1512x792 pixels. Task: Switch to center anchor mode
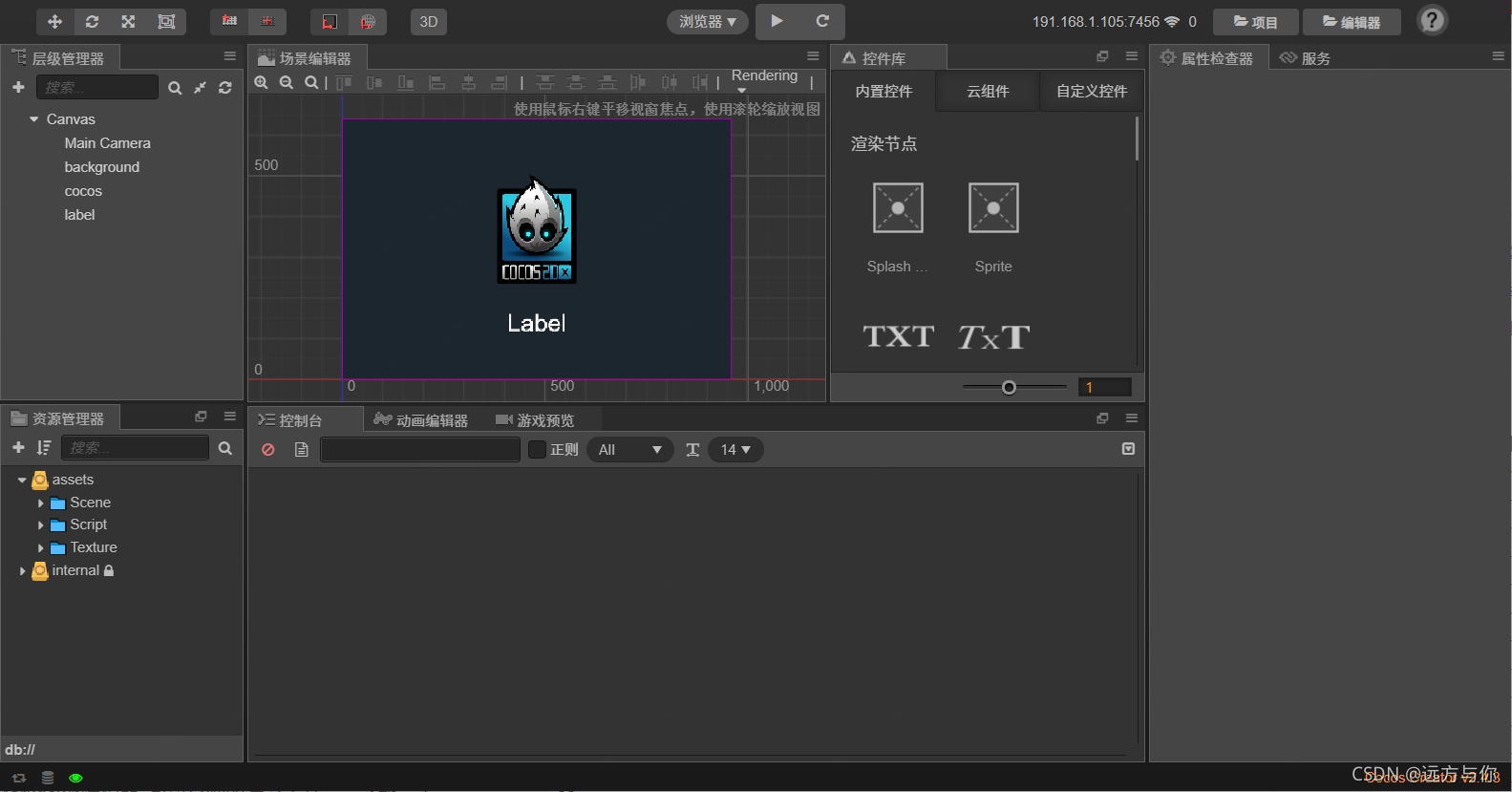click(x=267, y=21)
